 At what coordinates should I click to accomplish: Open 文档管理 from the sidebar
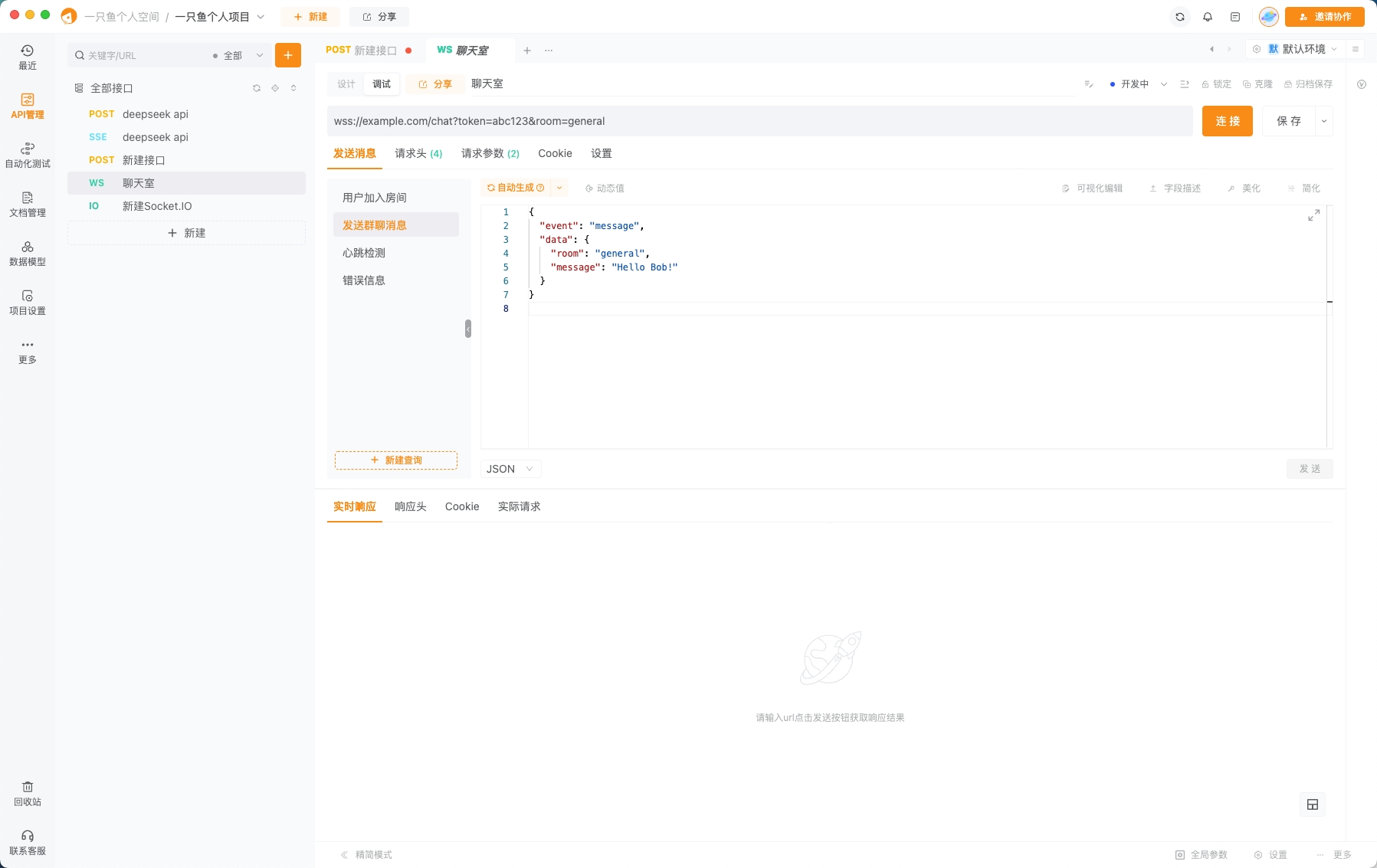(27, 205)
